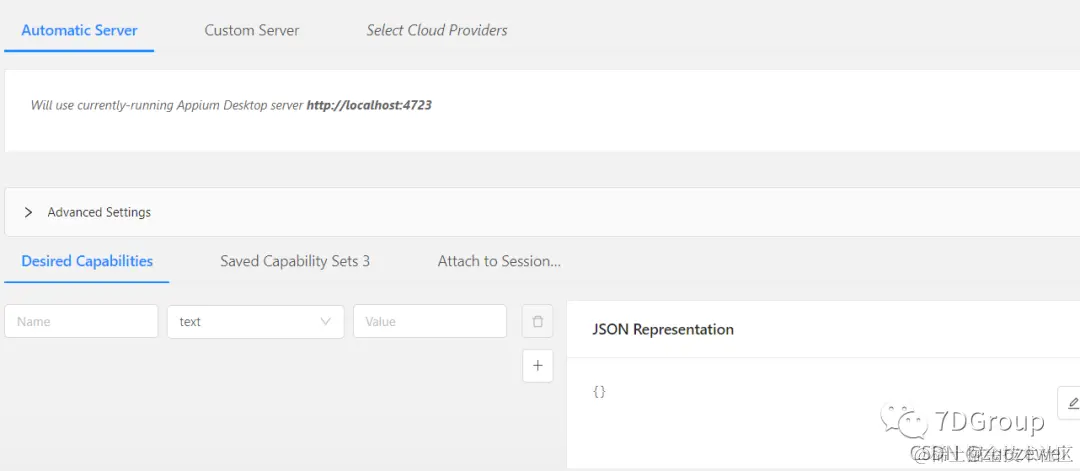1080x471 pixels.
Task: Open the Custom Server tab
Action: [251, 30]
